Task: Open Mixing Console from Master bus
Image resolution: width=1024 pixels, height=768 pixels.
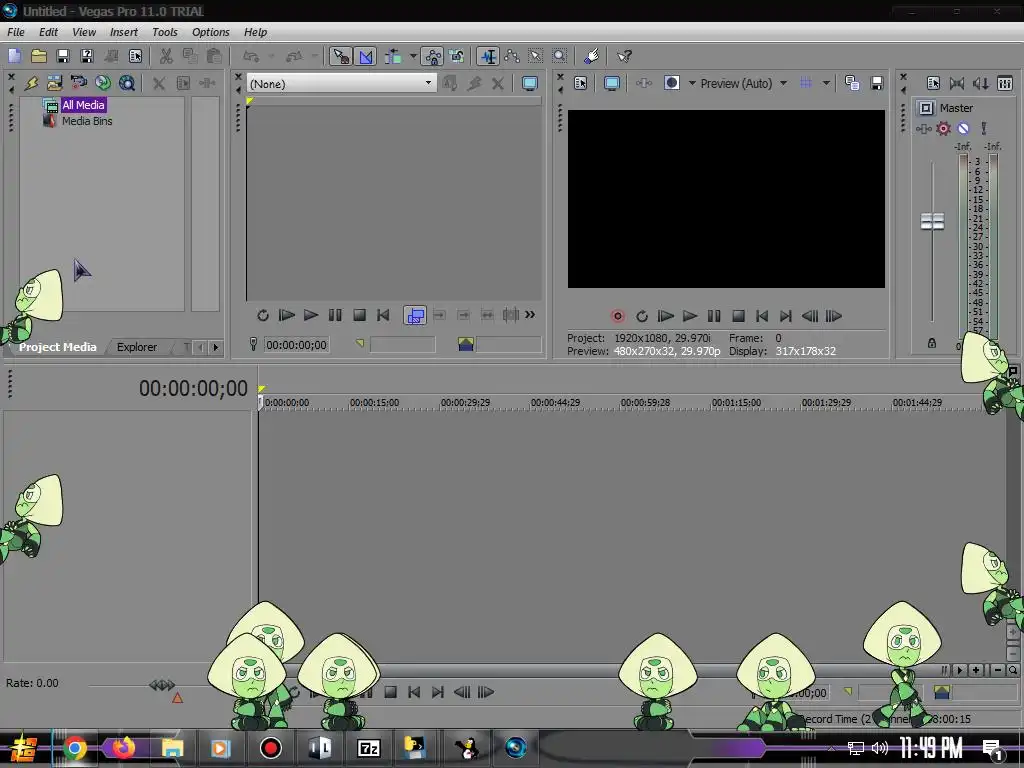Action: [x=1005, y=83]
